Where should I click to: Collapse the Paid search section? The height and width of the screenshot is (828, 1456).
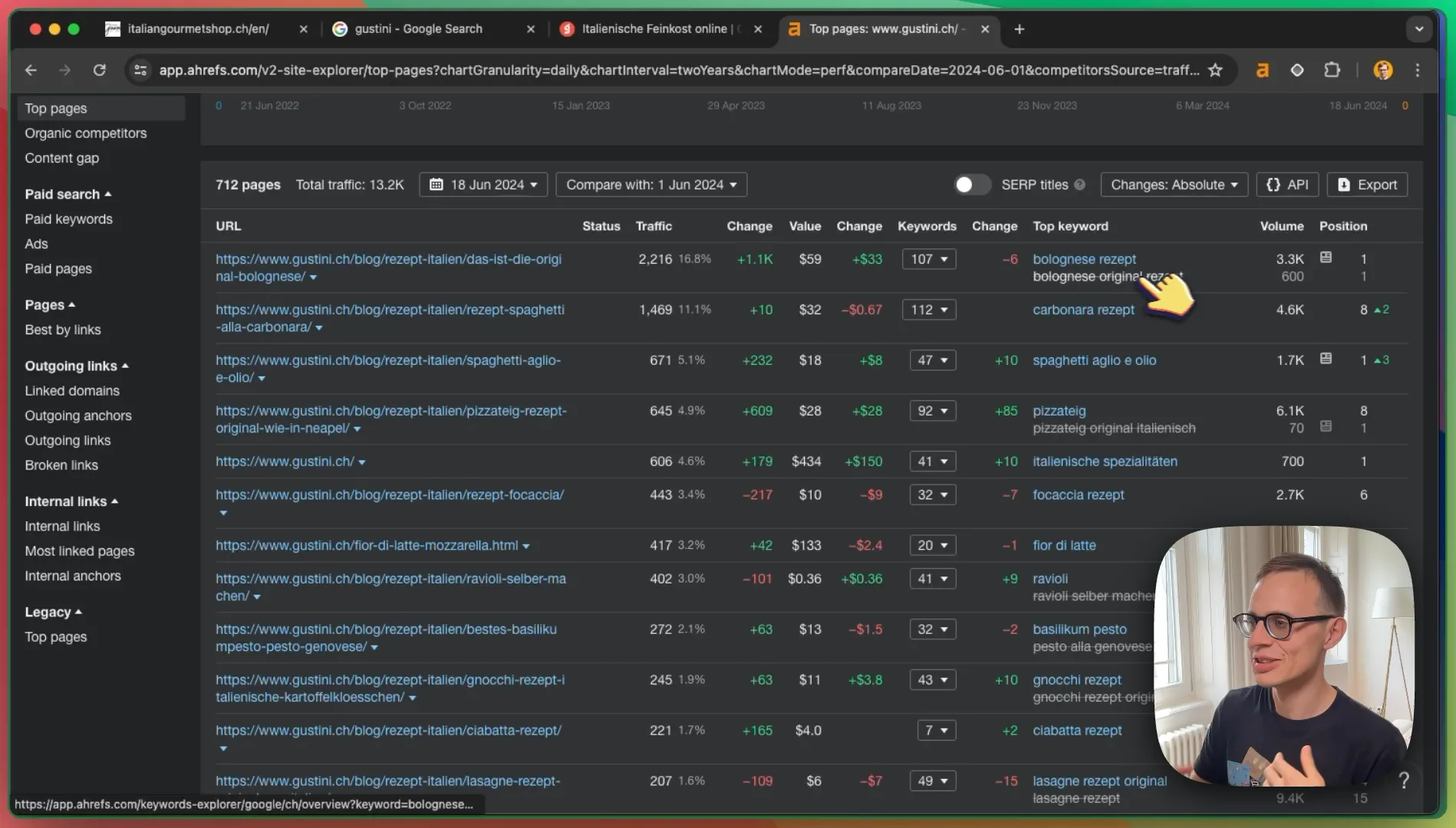coord(68,194)
